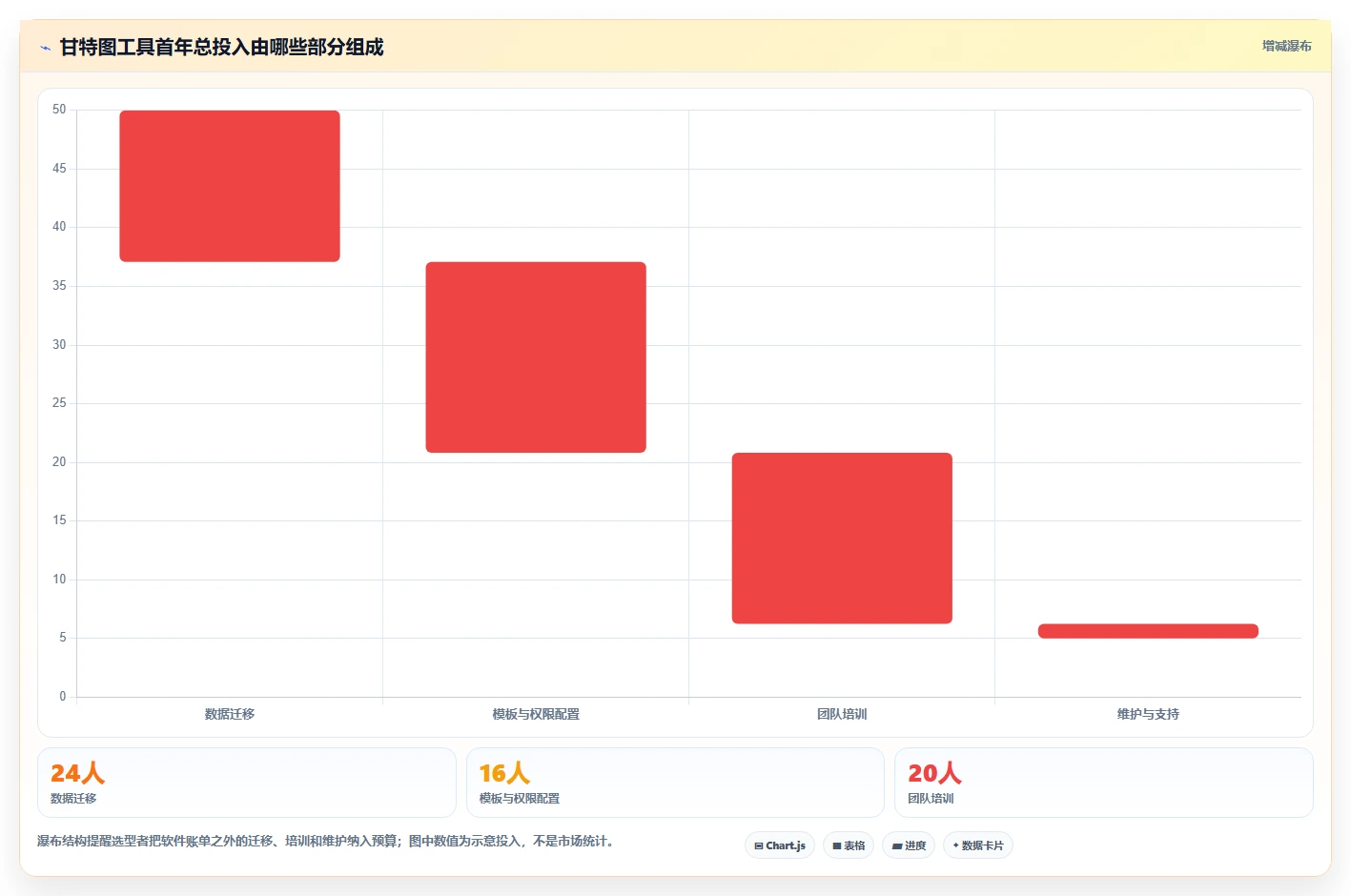
Task: Click the y-axis value 50
Action: pos(59,110)
